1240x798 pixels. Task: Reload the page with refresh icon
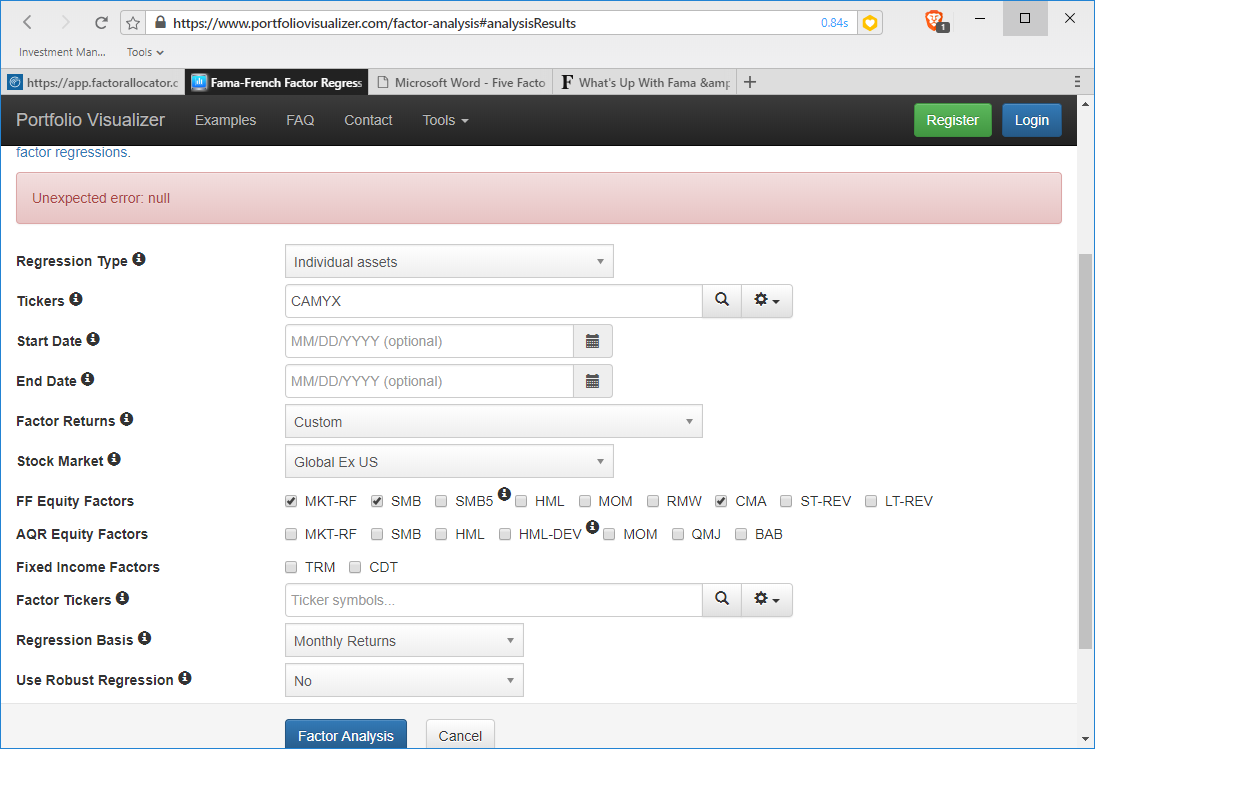point(101,22)
